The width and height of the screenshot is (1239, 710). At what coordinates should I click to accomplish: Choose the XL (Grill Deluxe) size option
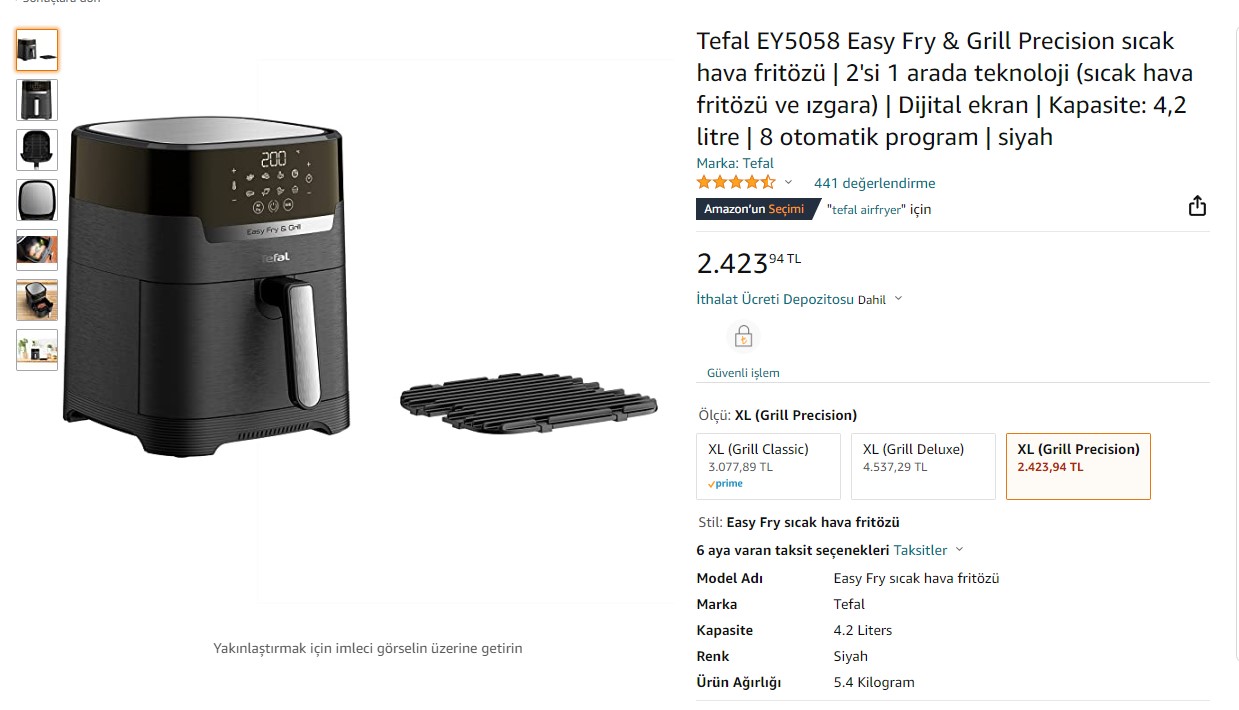(923, 466)
